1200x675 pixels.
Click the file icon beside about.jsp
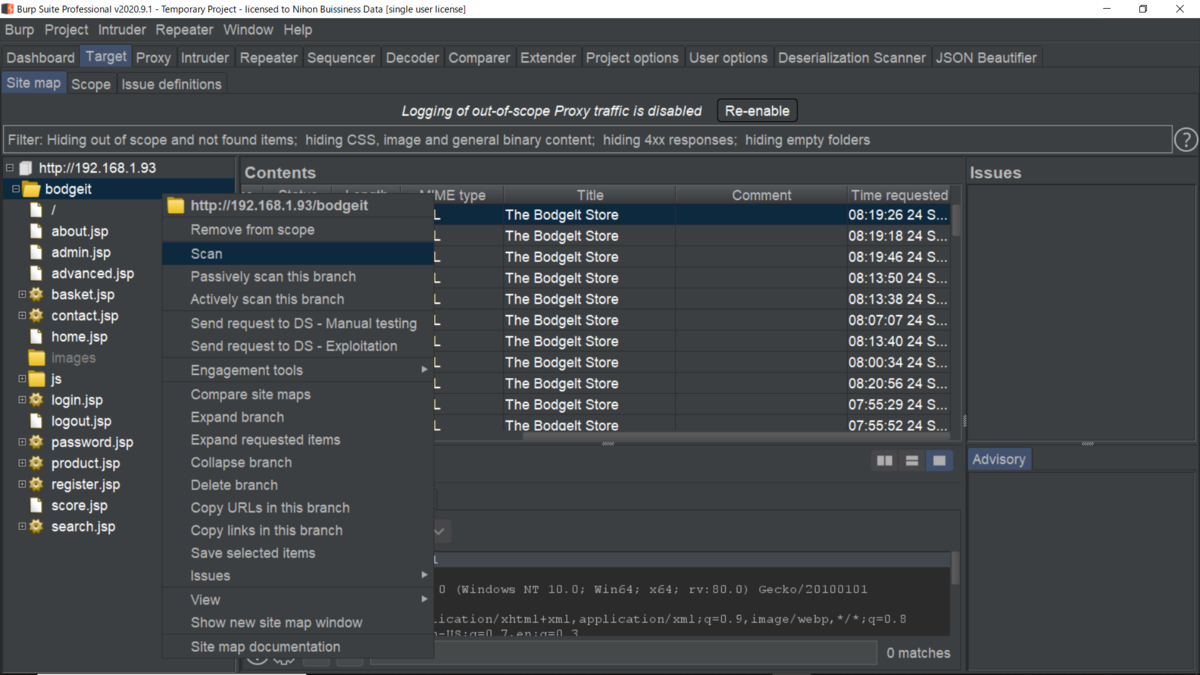click(x=36, y=231)
